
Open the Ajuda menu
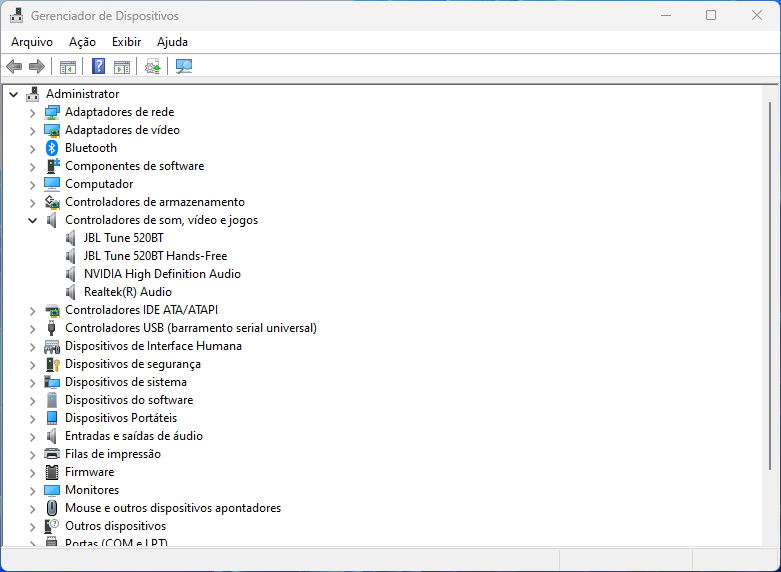[172, 42]
